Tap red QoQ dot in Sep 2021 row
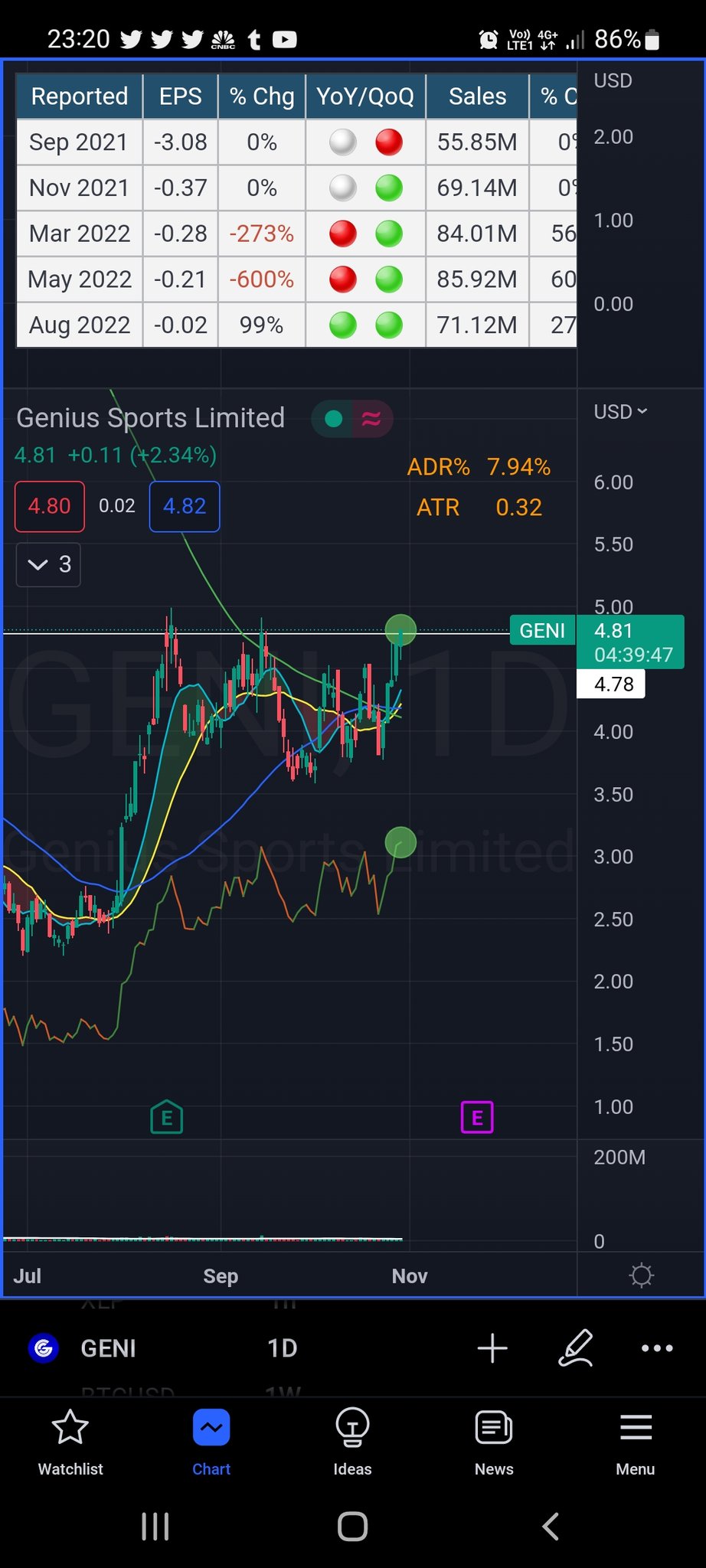This screenshot has width=706, height=1568. point(389,142)
